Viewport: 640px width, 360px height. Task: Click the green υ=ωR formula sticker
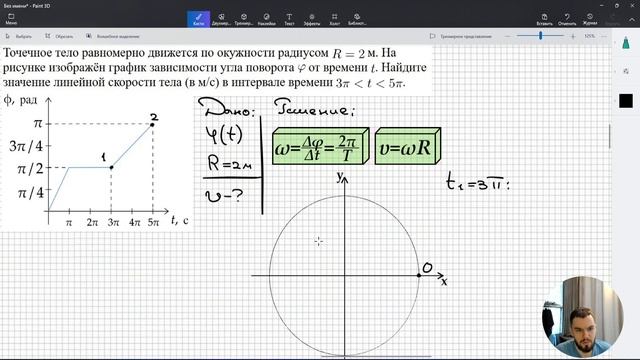(408, 146)
